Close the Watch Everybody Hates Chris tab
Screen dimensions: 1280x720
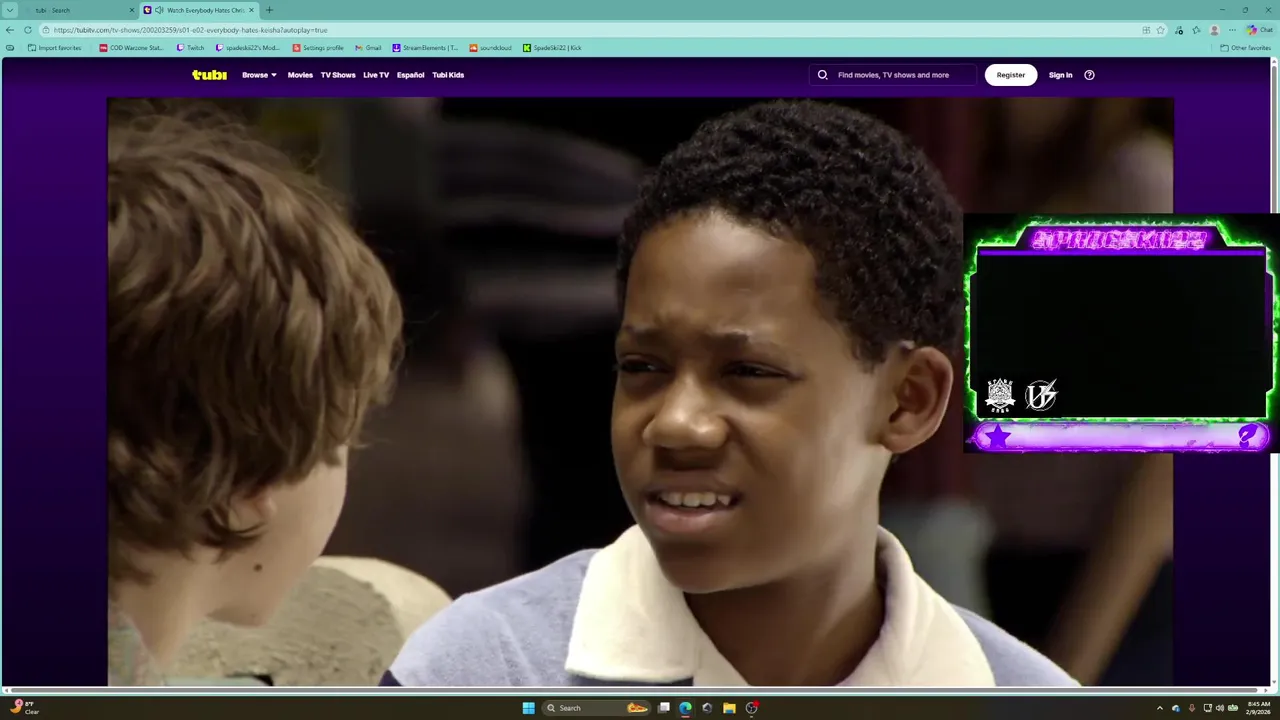click(252, 10)
